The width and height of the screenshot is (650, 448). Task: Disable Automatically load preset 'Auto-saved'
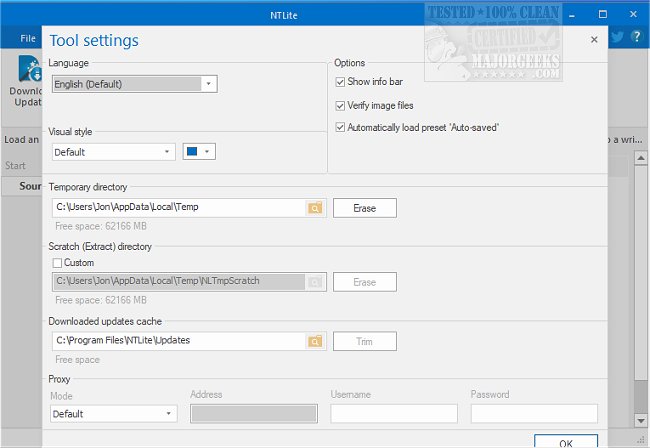pos(341,127)
